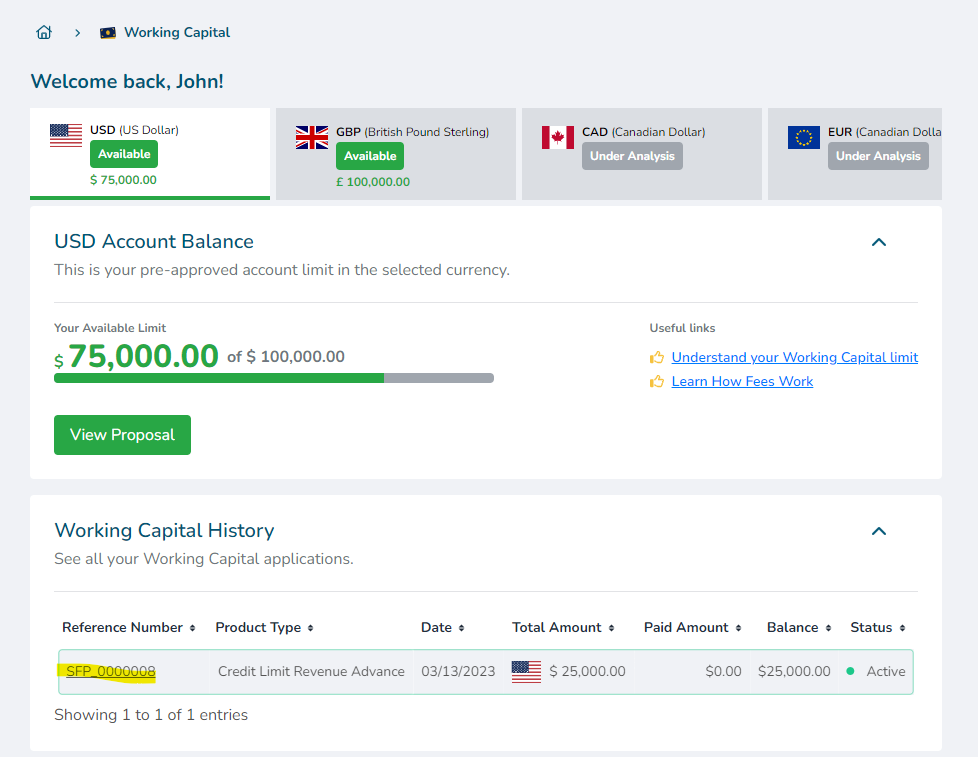Select the CAD Canadian Dollar tab
The height and width of the screenshot is (757, 978).
tap(641, 154)
